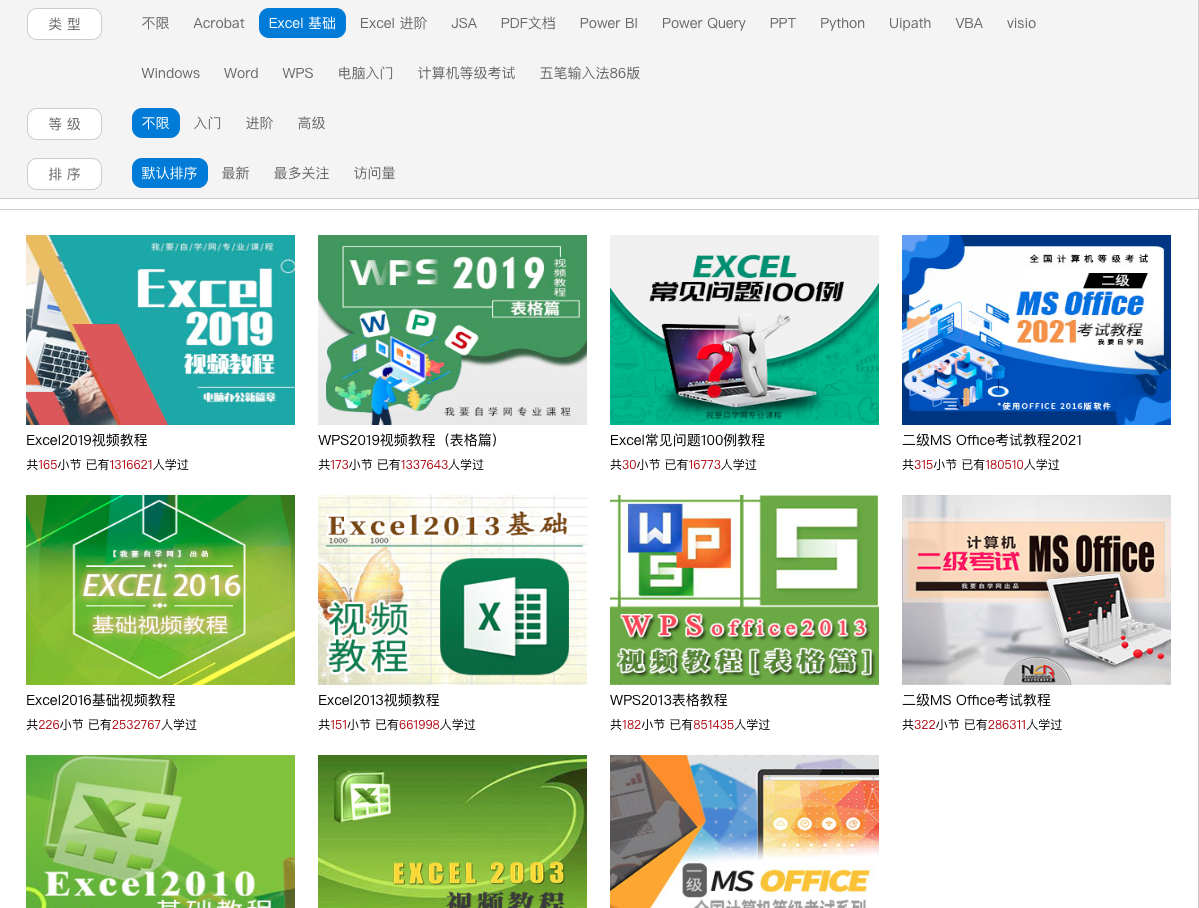Viewport: 1199px width, 908px height.
Task: Choose the VBA category
Action: click(x=969, y=23)
